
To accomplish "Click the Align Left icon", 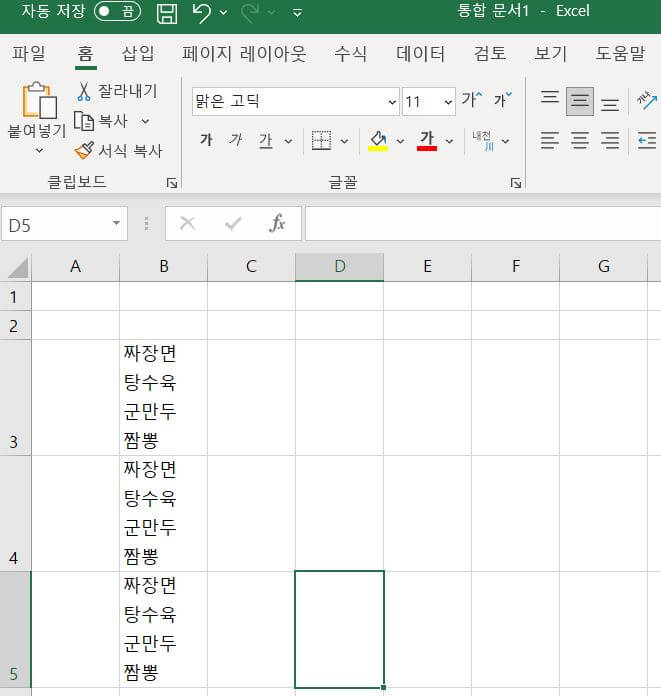I will click(x=550, y=140).
